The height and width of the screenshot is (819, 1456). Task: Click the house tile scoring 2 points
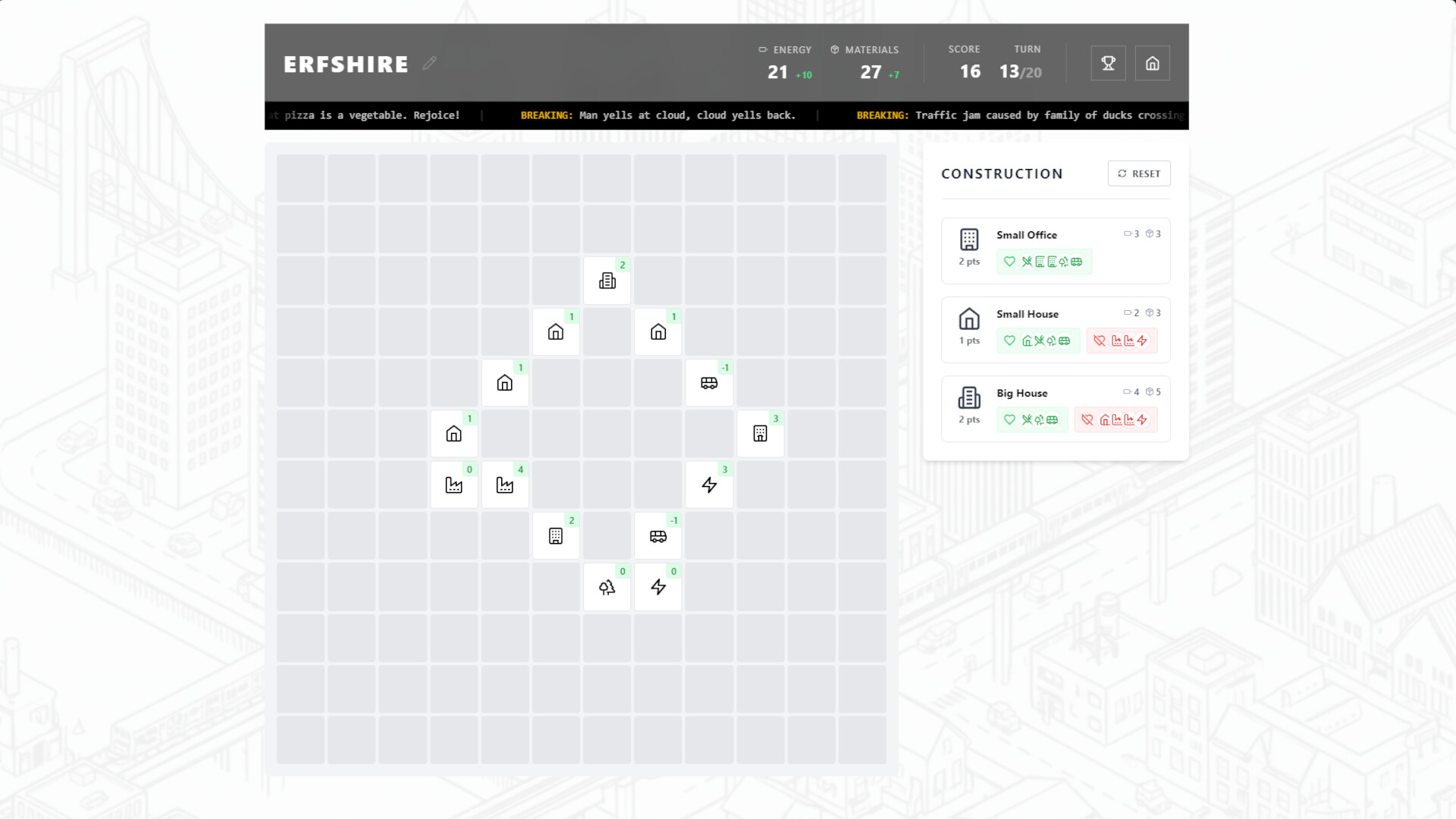pyautogui.click(x=607, y=281)
